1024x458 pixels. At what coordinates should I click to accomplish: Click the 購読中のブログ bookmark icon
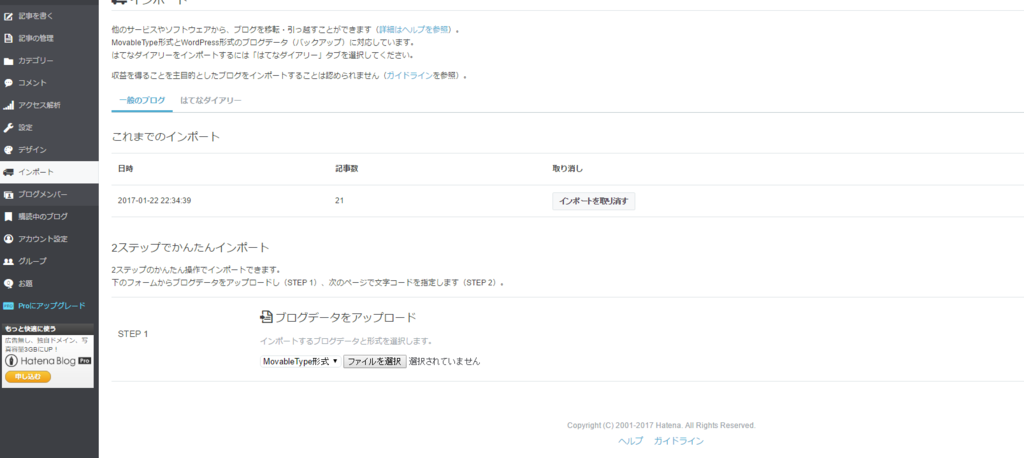point(8,216)
